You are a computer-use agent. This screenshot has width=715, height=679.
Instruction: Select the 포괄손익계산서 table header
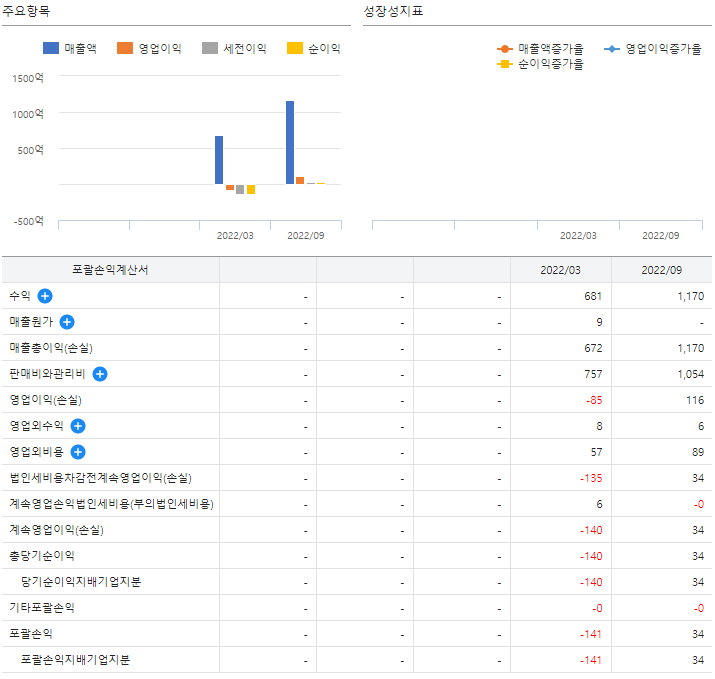pyautogui.click(x=110, y=270)
